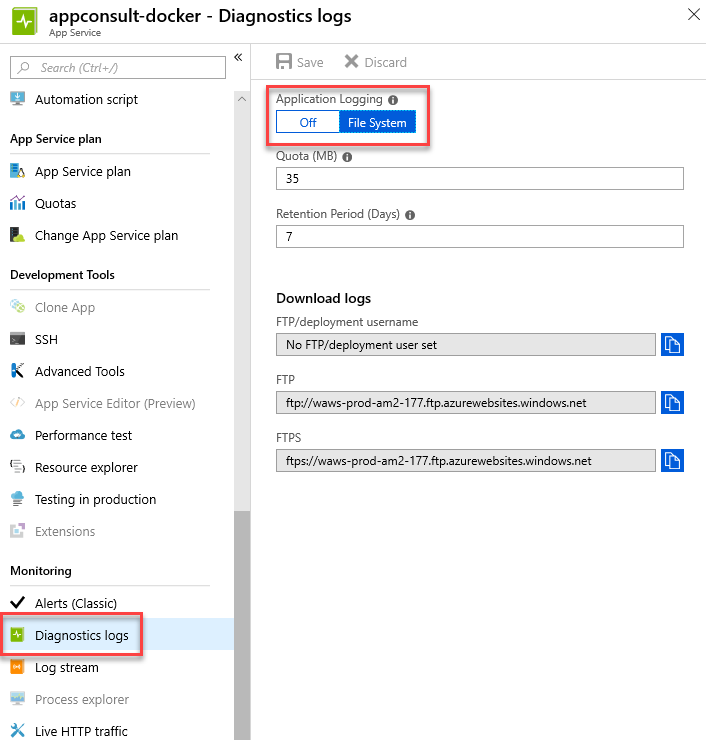
Task: Click the Quota (MB) field showing 35
Action: [479, 178]
